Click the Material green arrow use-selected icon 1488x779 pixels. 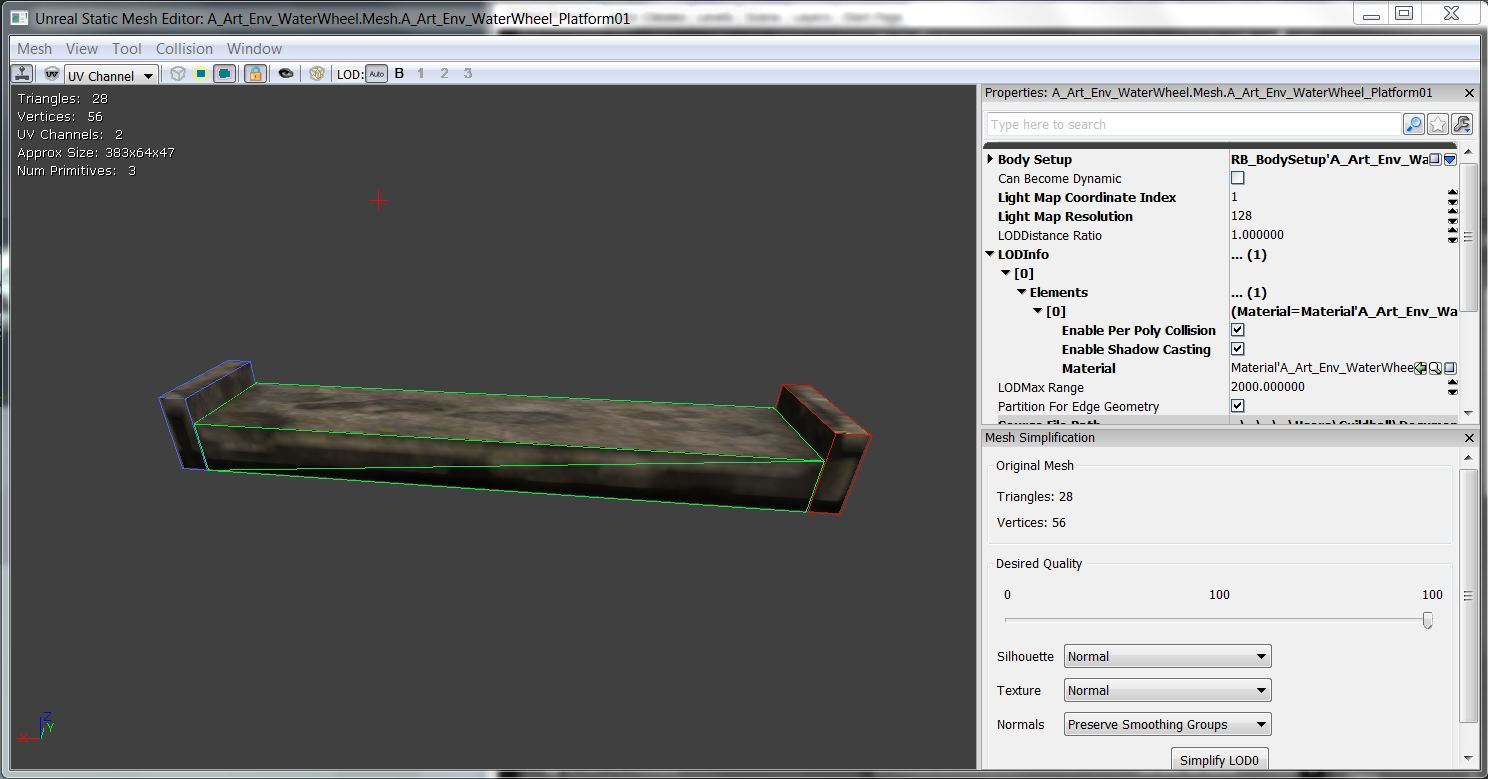(1420, 368)
